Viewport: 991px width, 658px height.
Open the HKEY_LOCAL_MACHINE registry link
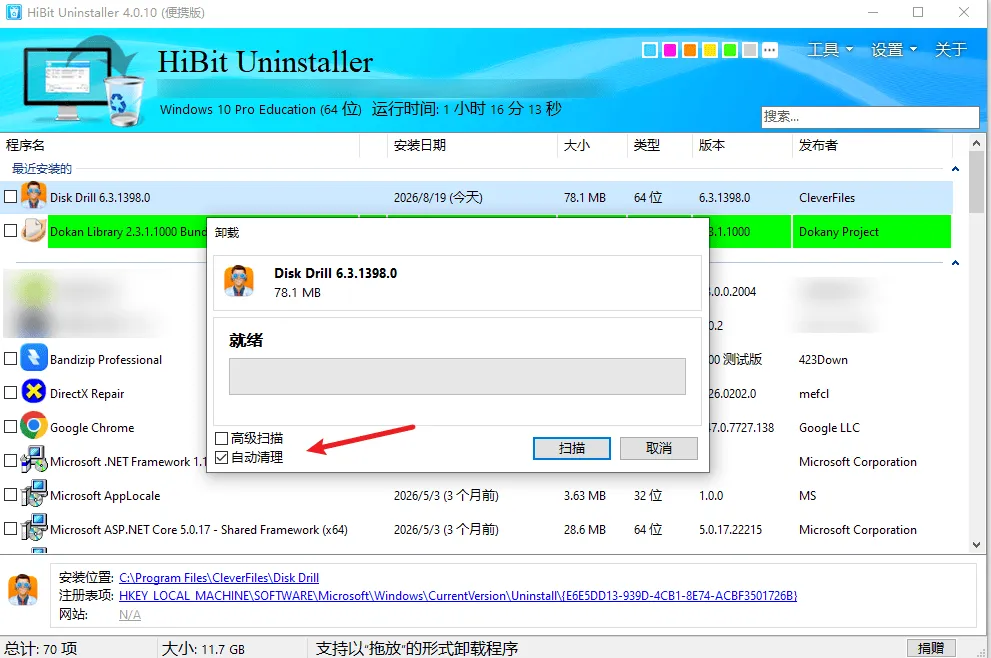pyautogui.click(x=458, y=595)
